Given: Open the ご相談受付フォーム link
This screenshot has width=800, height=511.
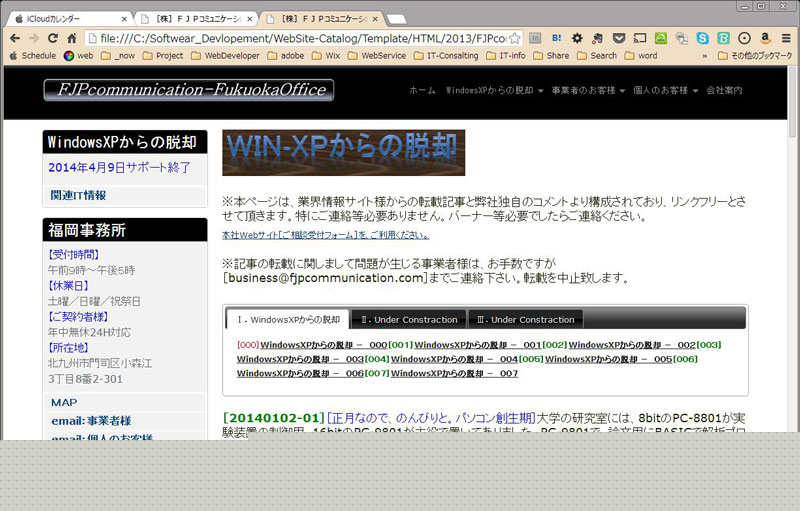Looking at the screenshot, I should 326,235.
